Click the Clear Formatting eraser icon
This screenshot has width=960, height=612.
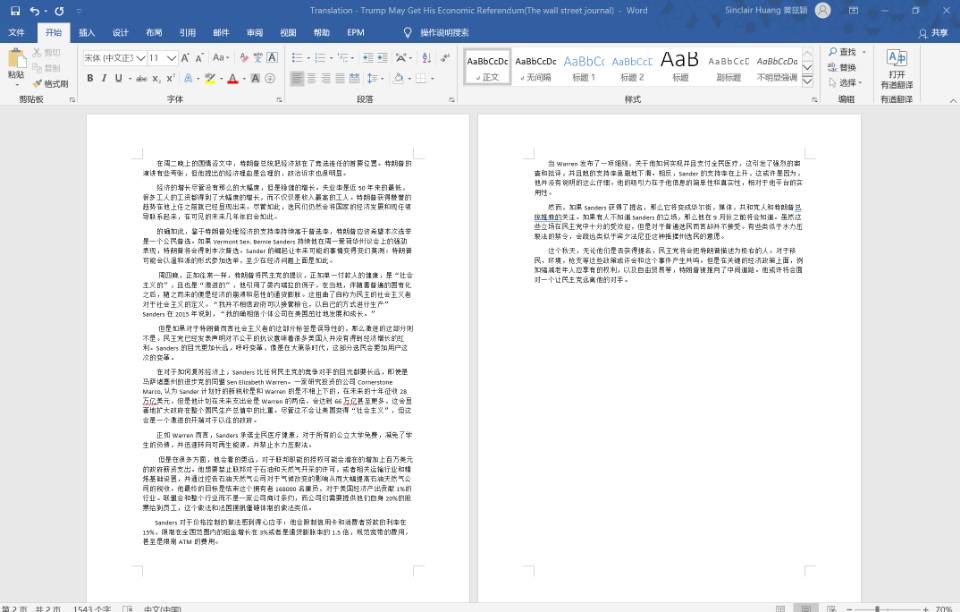(244, 58)
